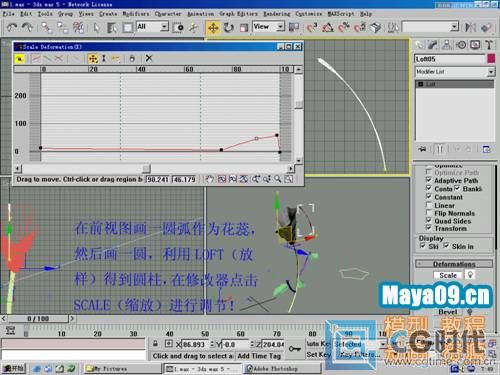The height and width of the screenshot is (375, 500).
Task: Open the Select by Name list
Action: [112, 27]
